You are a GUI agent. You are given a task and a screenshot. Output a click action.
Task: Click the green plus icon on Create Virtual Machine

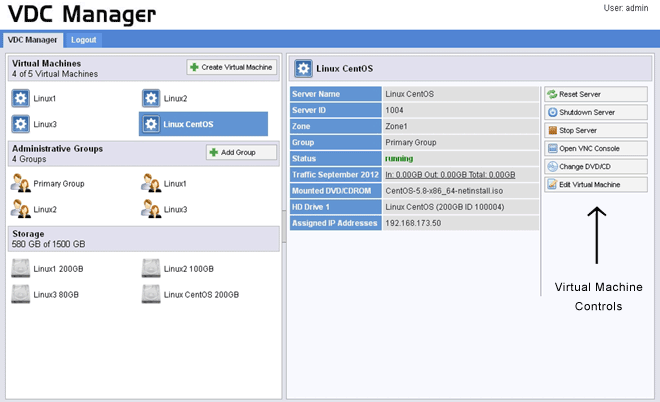point(194,67)
